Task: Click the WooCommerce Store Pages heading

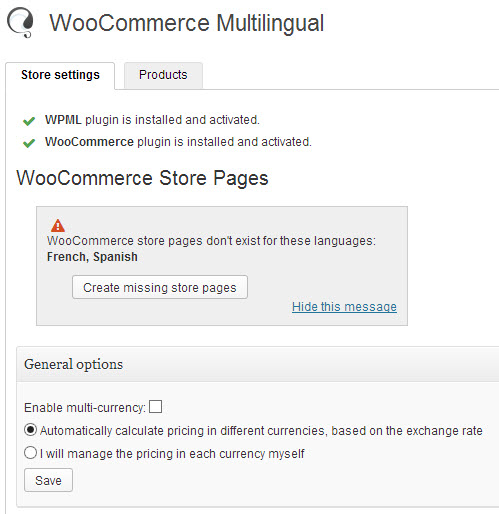Action: point(142,178)
